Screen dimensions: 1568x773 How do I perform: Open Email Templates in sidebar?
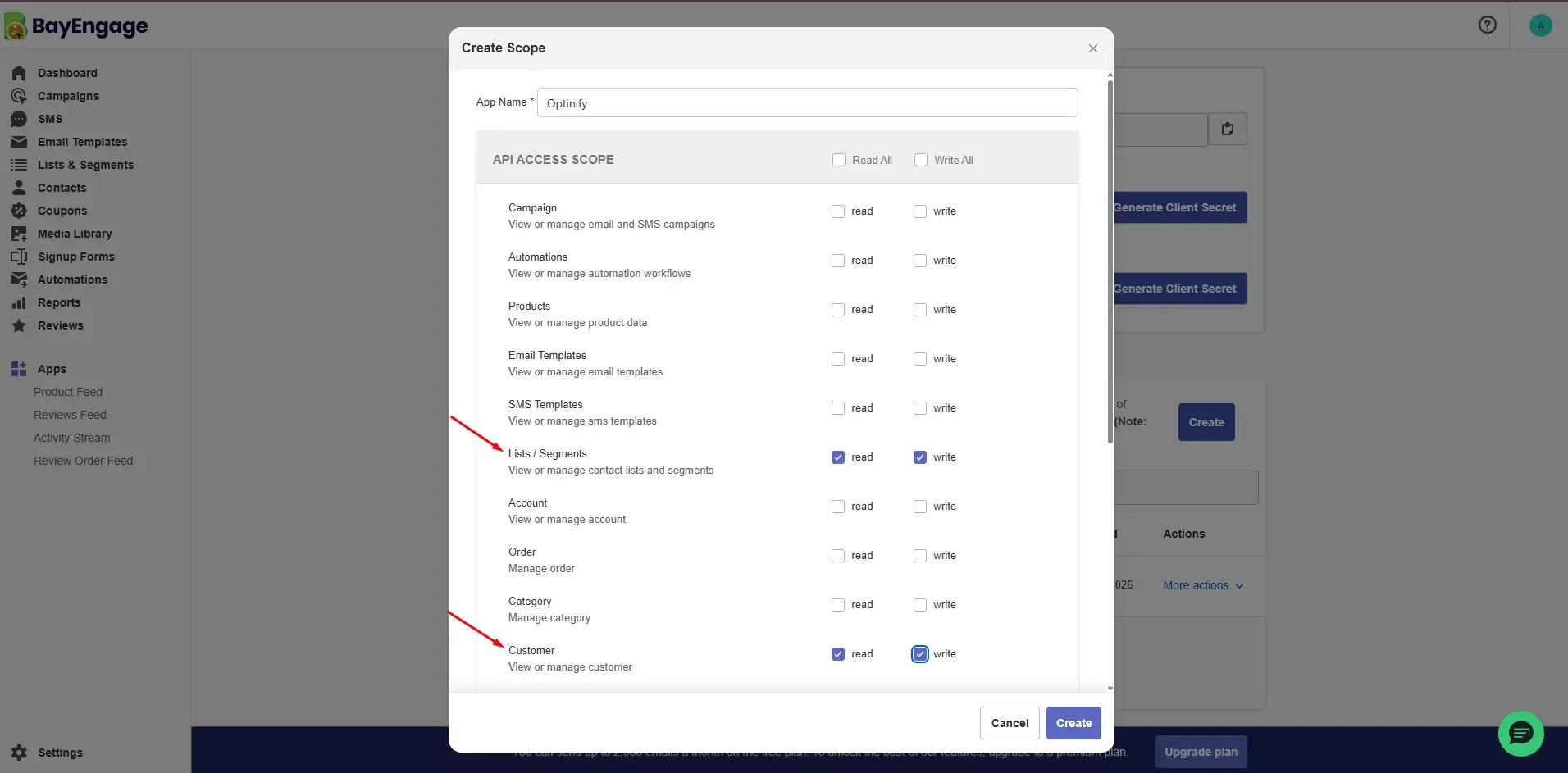point(82,142)
